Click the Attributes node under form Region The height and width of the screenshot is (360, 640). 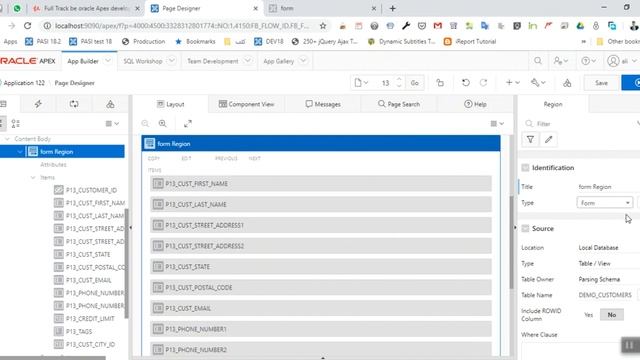pyautogui.click(x=53, y=164)
